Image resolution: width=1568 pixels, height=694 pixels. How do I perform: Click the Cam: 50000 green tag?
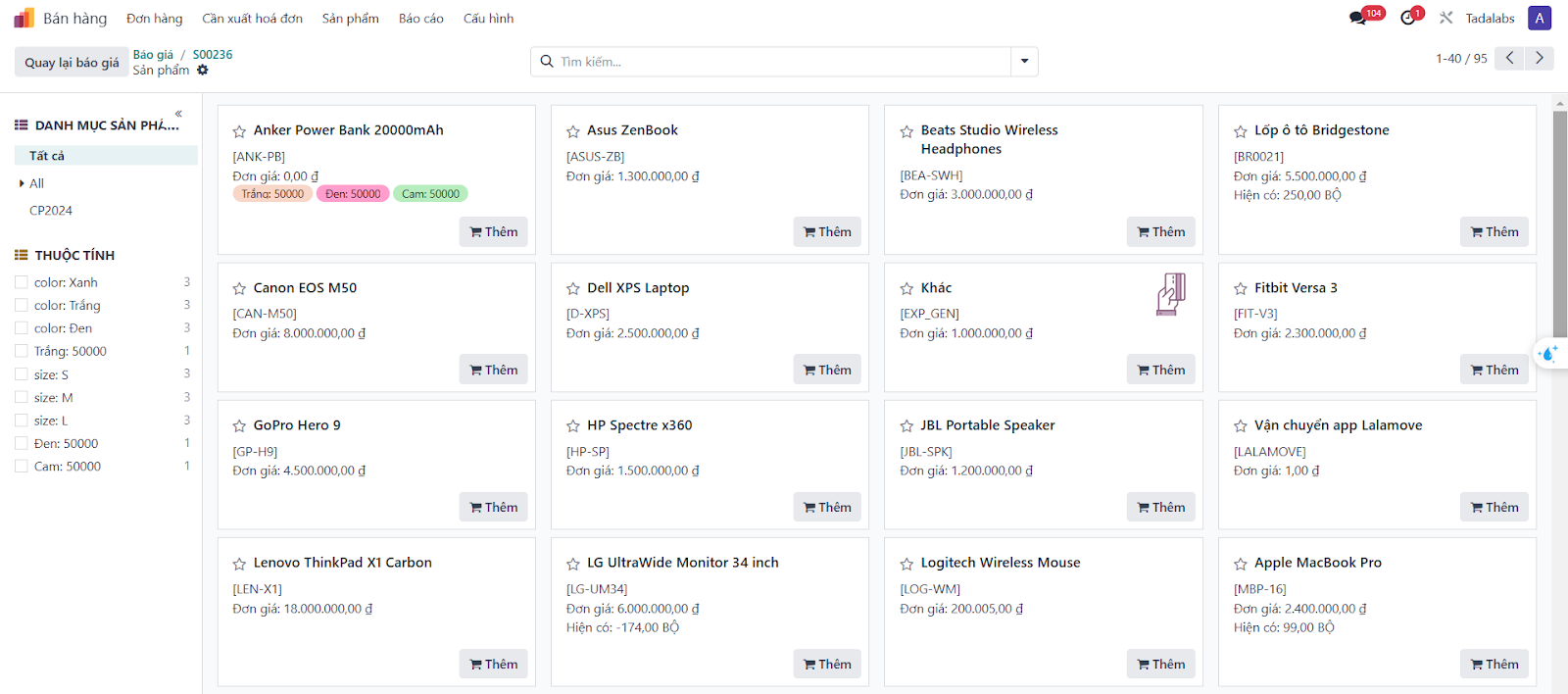[x=430, y=194]
